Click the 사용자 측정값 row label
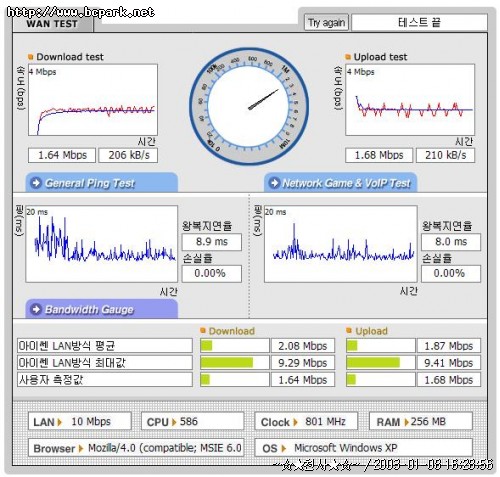This screenshot has height=477, width=500. pos(105,380)
